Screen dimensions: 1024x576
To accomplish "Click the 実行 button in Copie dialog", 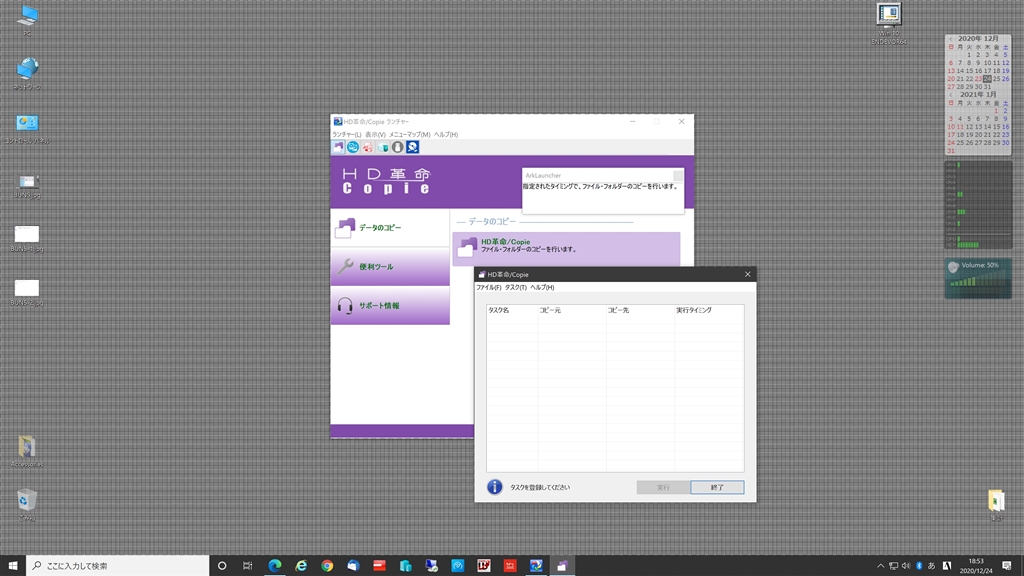I will [x=663, y=487].
